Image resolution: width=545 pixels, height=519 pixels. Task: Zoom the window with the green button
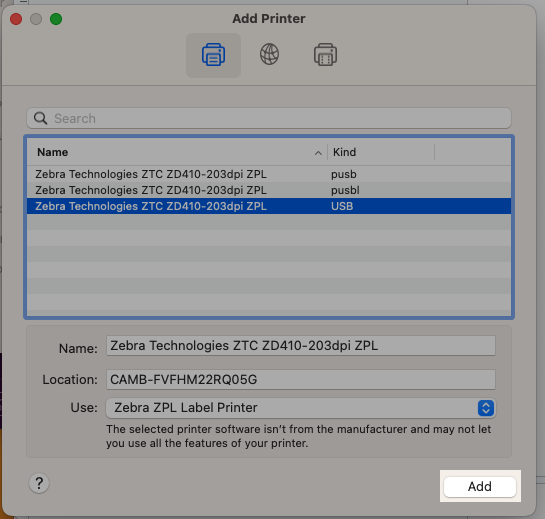click(56, 19)
